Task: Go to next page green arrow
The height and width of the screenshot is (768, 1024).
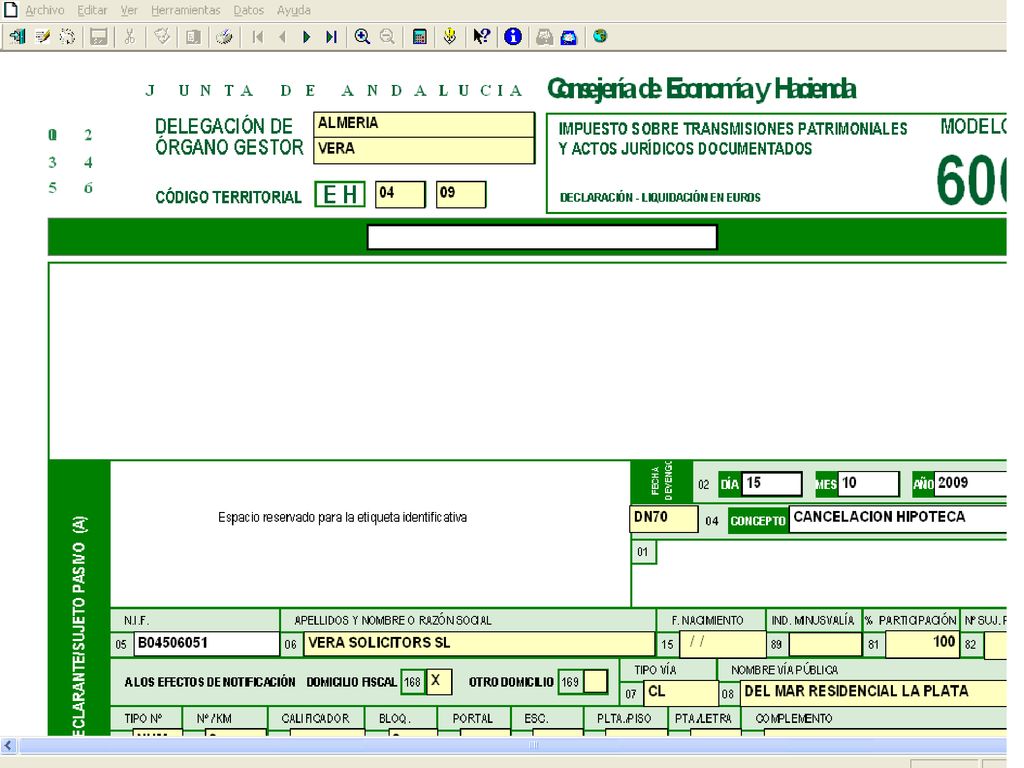Action: [x=306, y=37]
